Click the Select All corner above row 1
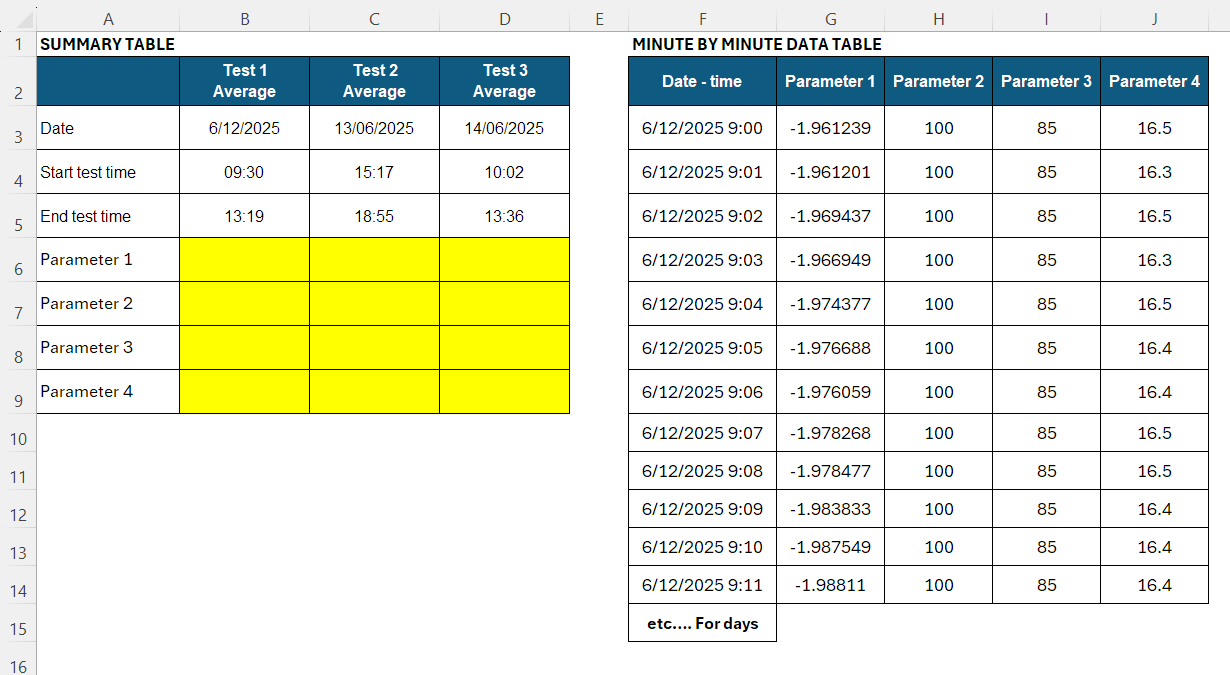1230x675 pixels. pyautogui.click(x=19, y=18)
